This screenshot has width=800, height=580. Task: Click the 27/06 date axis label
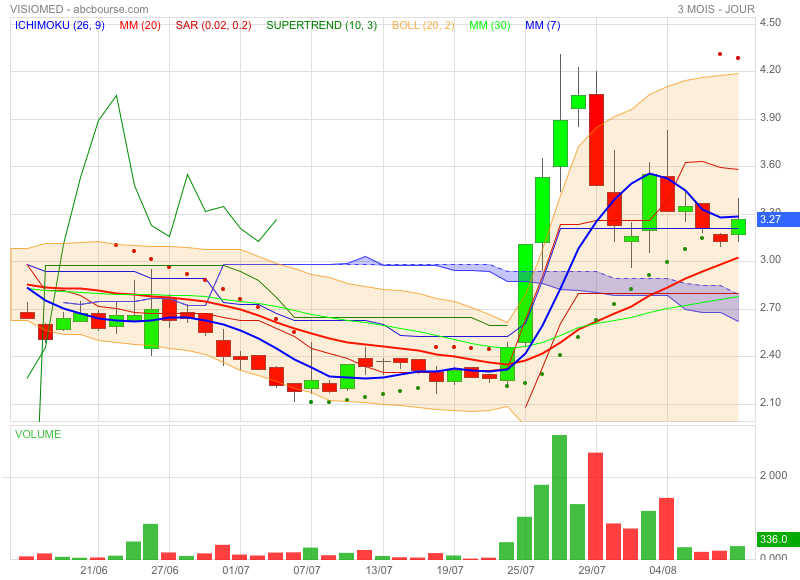coord(165,570)
